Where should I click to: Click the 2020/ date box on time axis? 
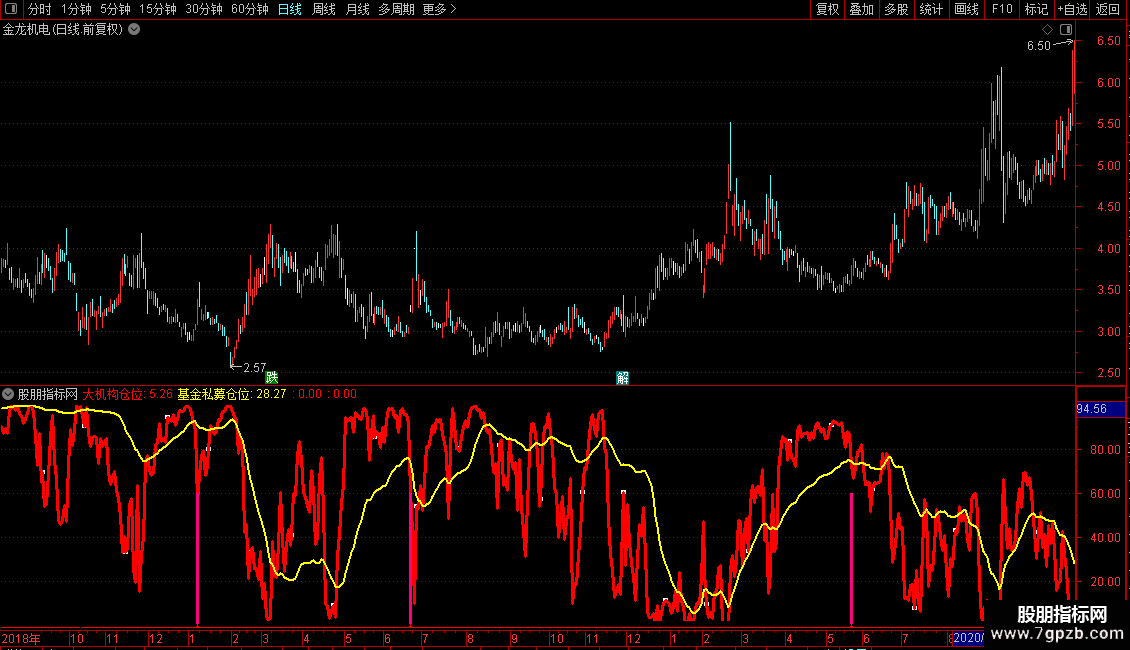coord(968,638)
